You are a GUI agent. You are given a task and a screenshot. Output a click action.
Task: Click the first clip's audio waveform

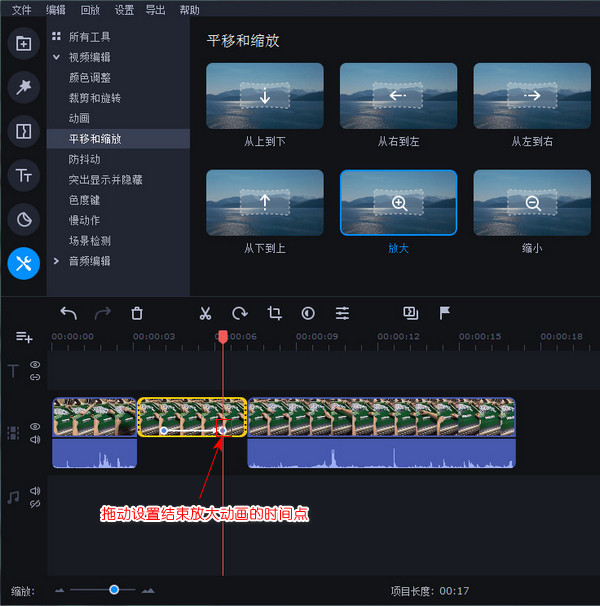(x=94, y=453)
